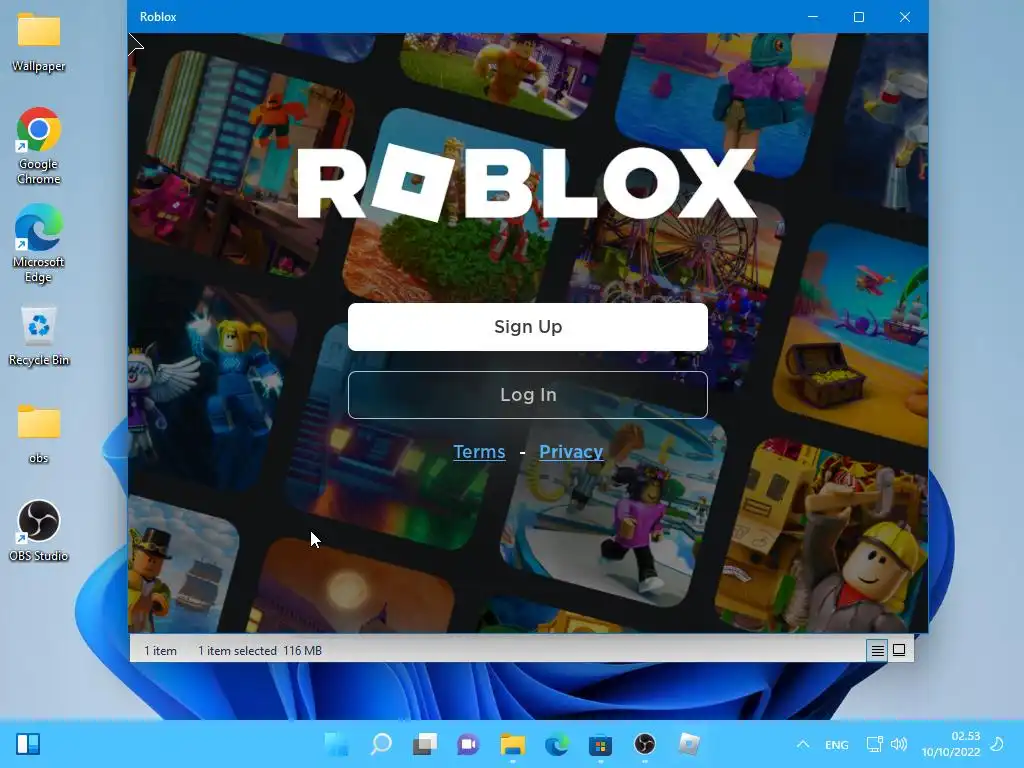This screenshot has height=768, width=1024.
Task: Open network status in system tray
Action: 874,744
